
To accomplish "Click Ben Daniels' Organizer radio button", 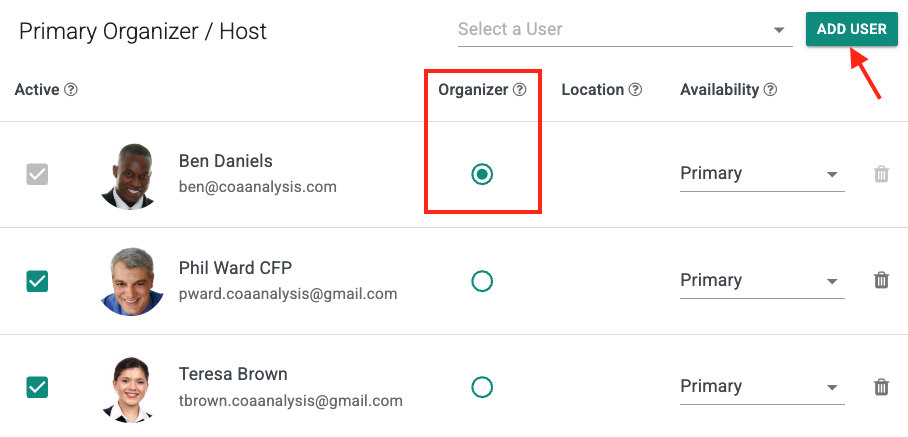I will tap(482, 174).
